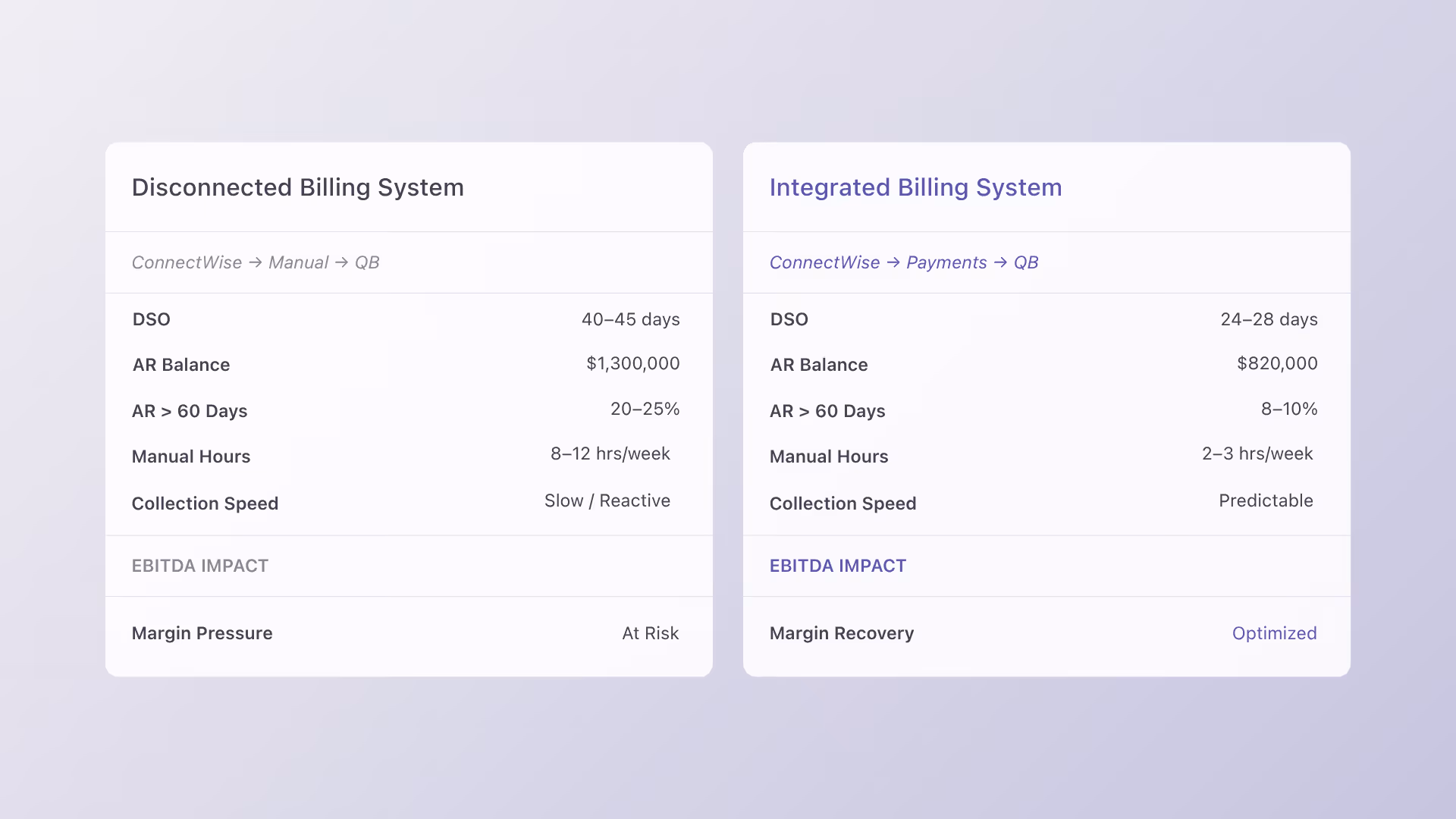Click the At Risk margin value
This screenshot has height=819, width=1456.
(651, 633)
